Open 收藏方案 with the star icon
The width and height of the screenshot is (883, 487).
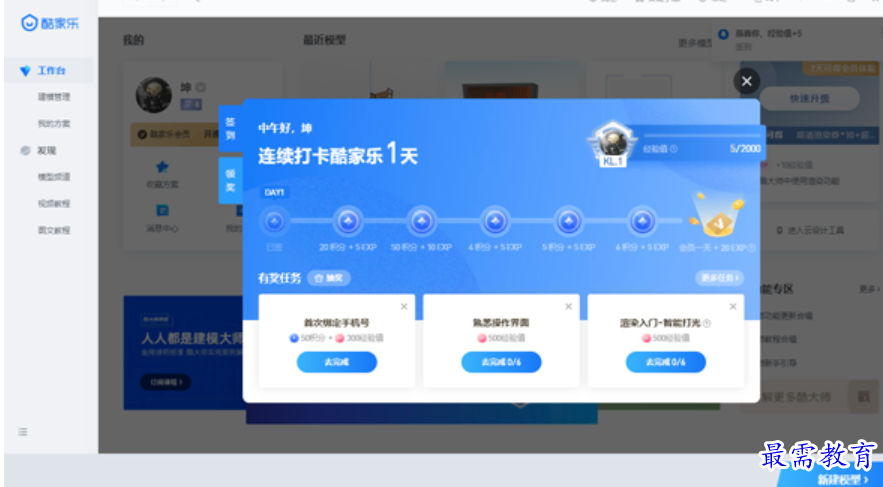coord(162,175)
